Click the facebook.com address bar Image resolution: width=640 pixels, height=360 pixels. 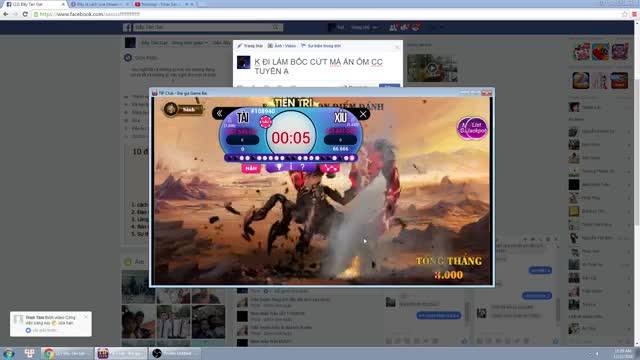click(327, 14)
